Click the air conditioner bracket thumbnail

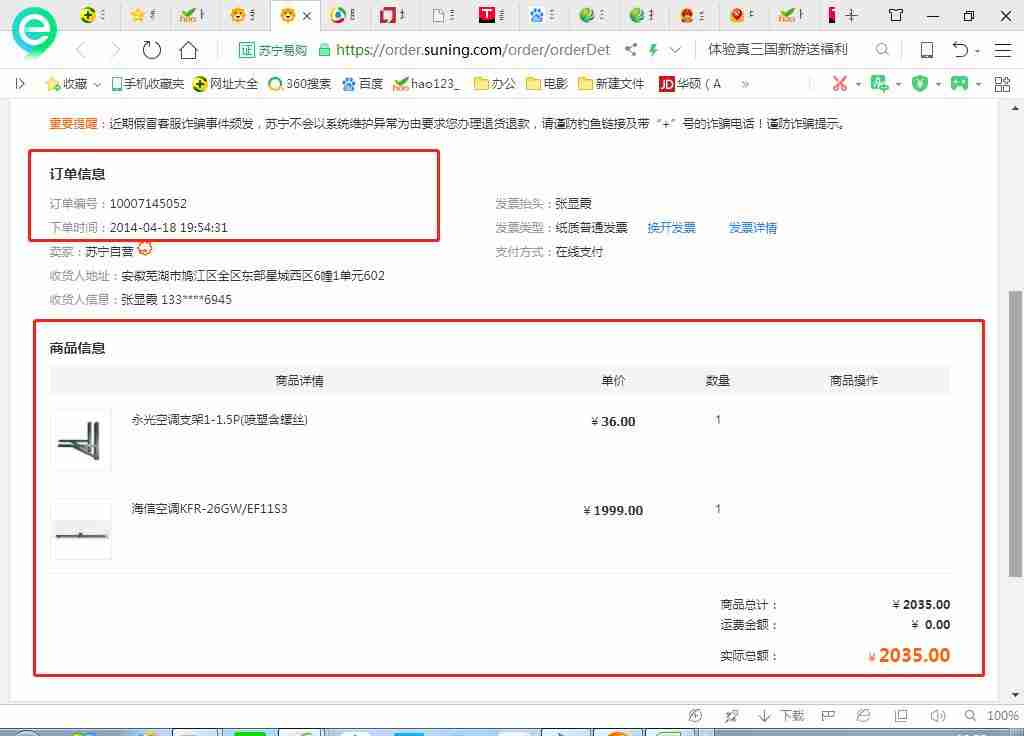click(81, 440)
